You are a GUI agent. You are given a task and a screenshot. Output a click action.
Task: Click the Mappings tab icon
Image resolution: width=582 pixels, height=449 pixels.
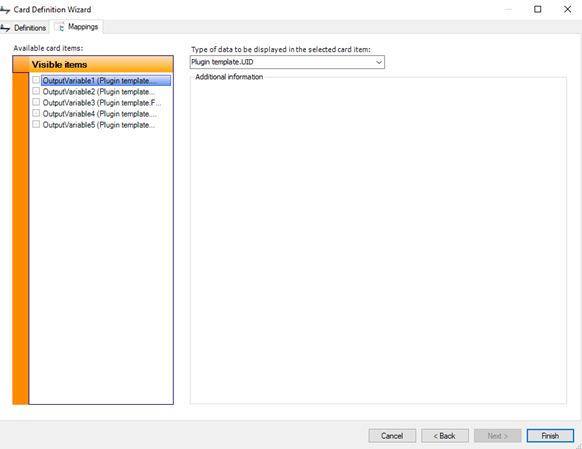click(60, 27)
